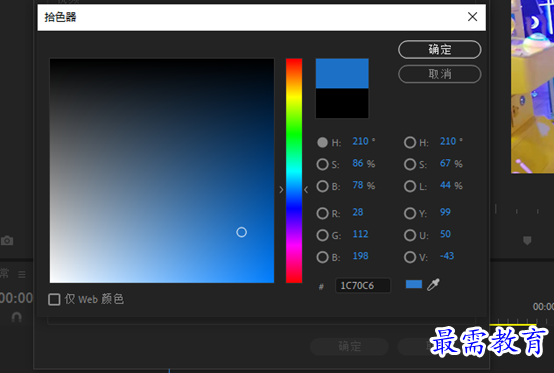Select the HSL Hue radio button
This screenshot has width=554, height=373.
410,142
